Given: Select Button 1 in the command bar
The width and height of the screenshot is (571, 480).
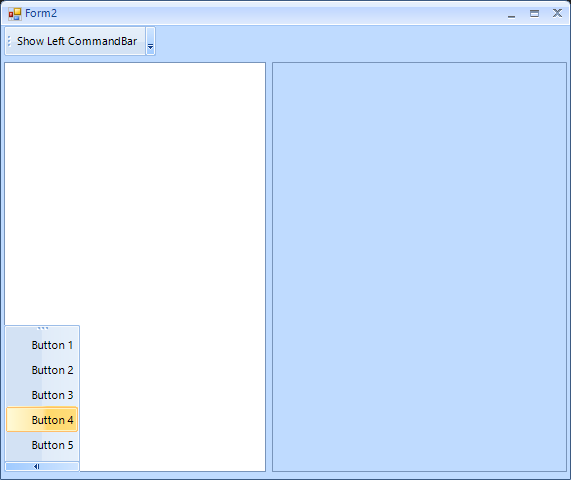Looking at the screenshot, I should pyautogui.click(x=42, y=345).
